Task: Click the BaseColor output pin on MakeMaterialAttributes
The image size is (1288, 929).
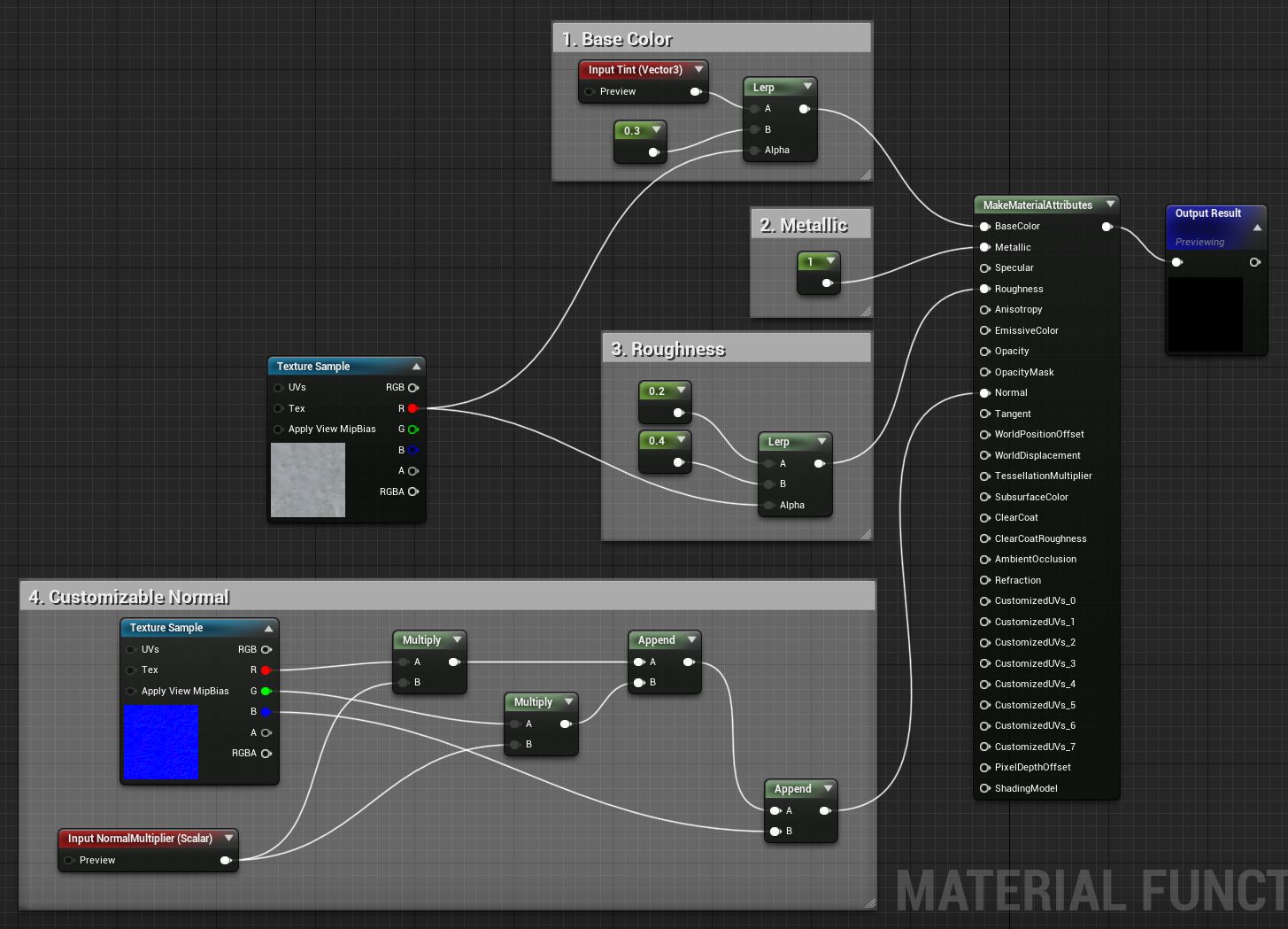Action: click(1107, 227)
